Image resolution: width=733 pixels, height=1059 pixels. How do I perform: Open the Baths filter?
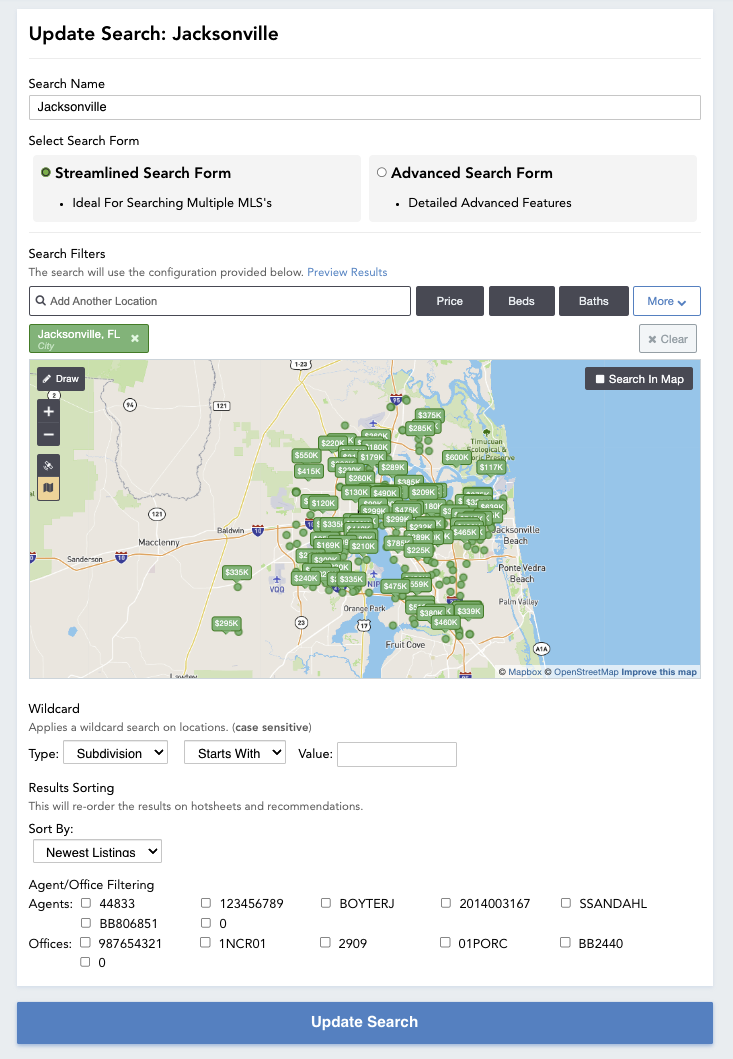pos(594,301)
